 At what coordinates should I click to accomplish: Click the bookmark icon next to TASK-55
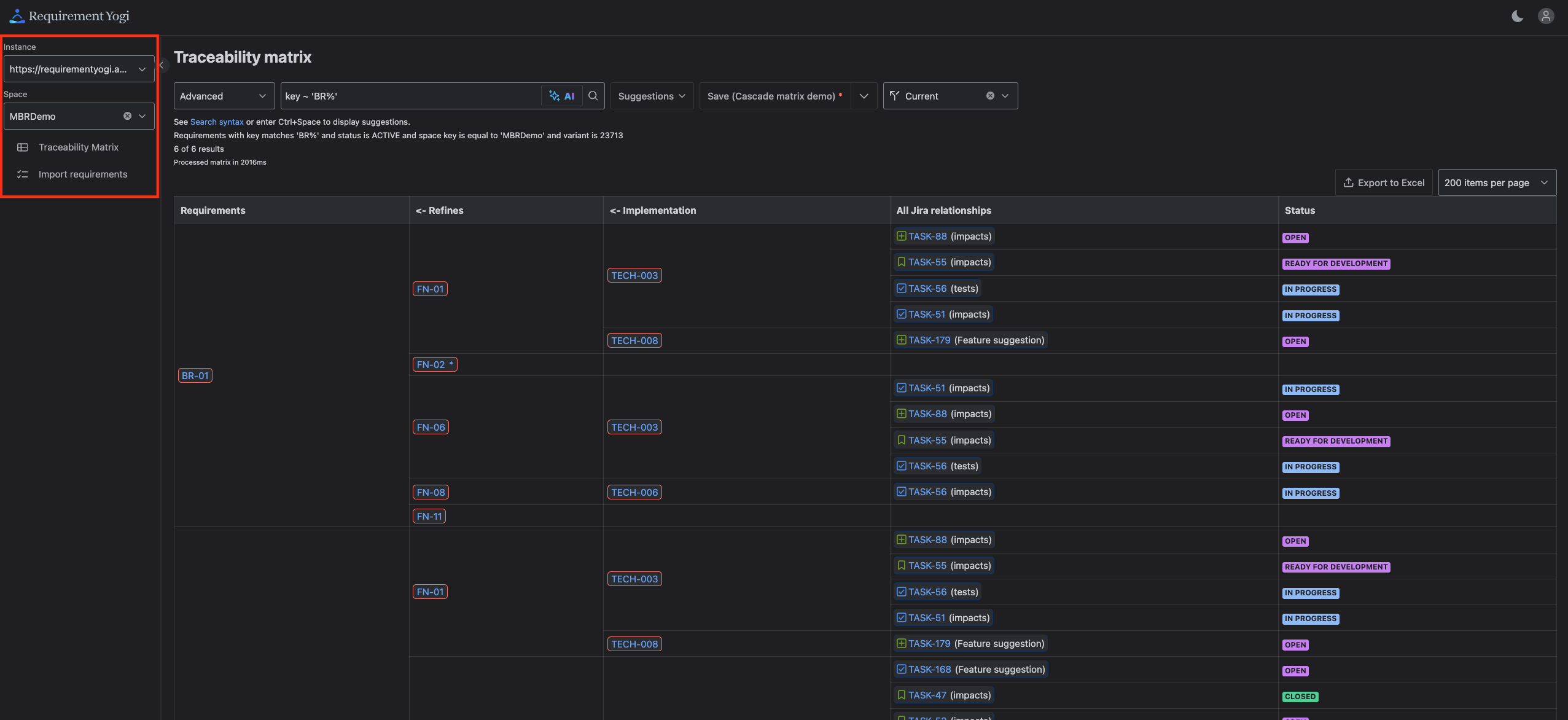click(900, 262)
